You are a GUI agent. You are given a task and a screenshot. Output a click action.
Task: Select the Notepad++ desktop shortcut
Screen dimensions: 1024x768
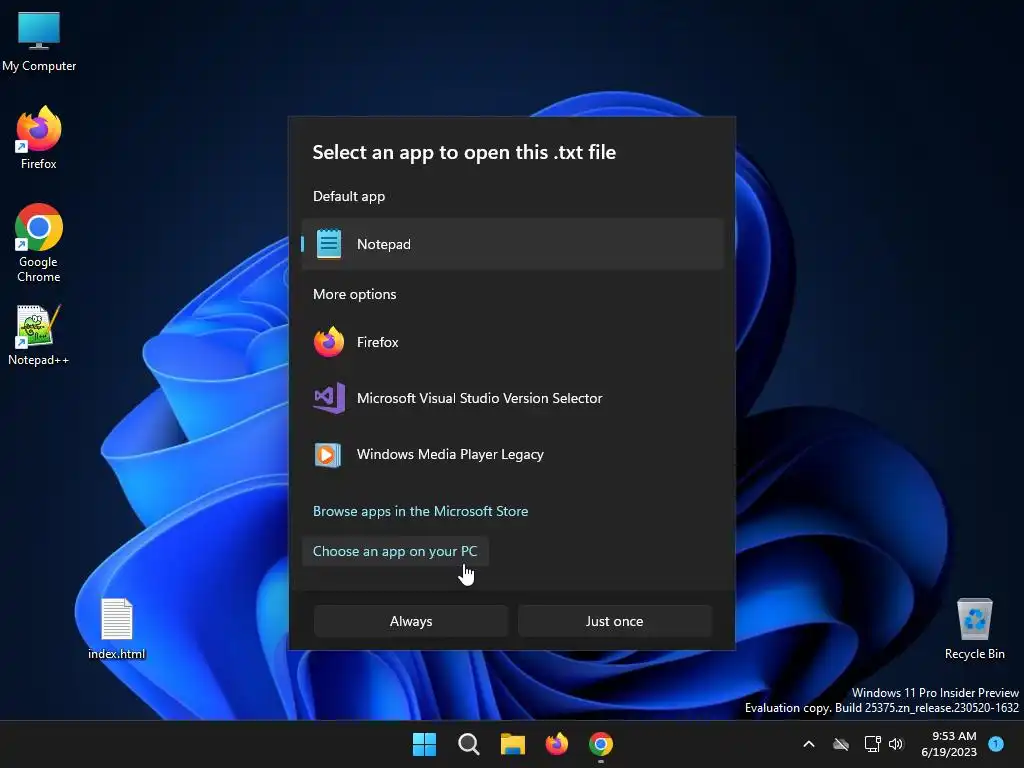(39, 335)
